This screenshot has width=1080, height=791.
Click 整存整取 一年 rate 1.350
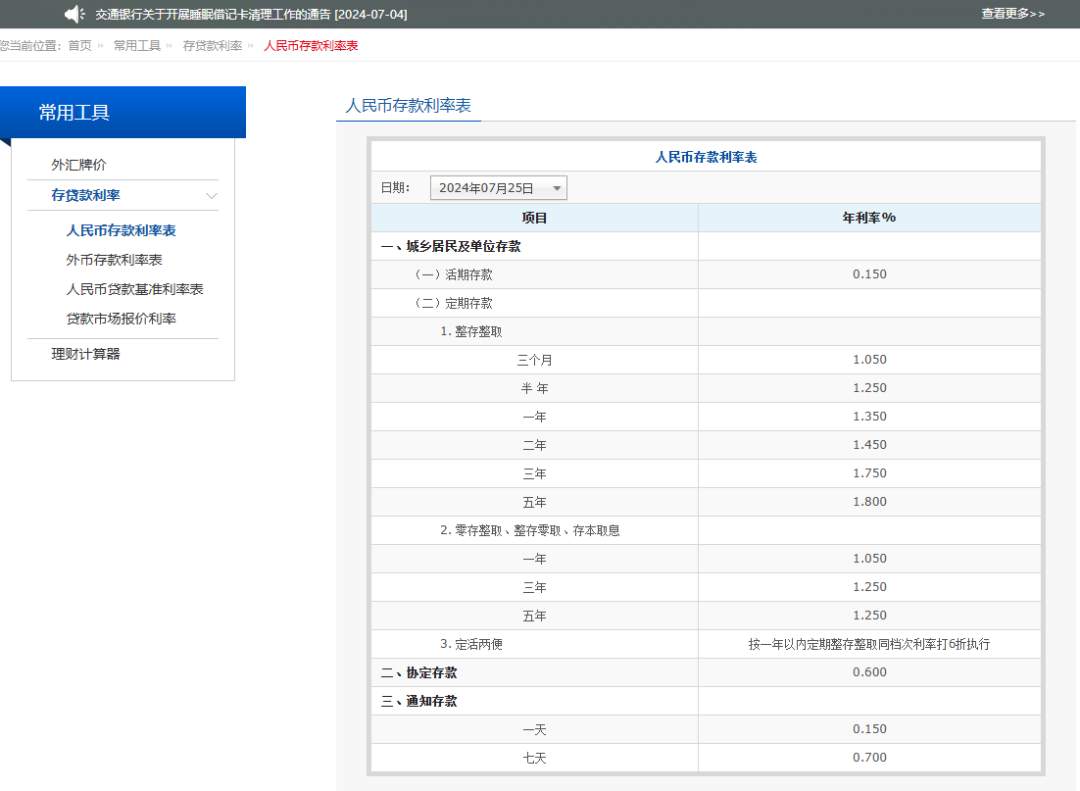pyautogui.click(x=870, y=416)
